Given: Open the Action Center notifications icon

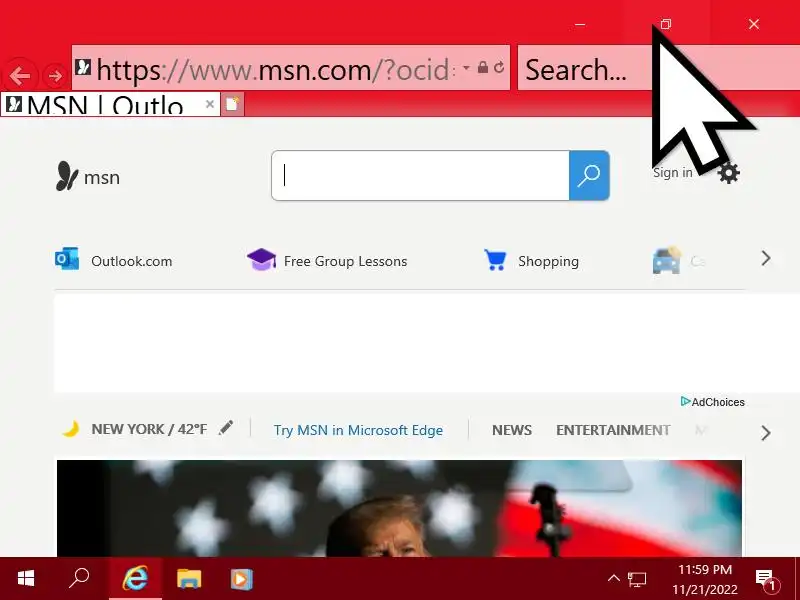Looking at the screenshot, I should point(766,579).
